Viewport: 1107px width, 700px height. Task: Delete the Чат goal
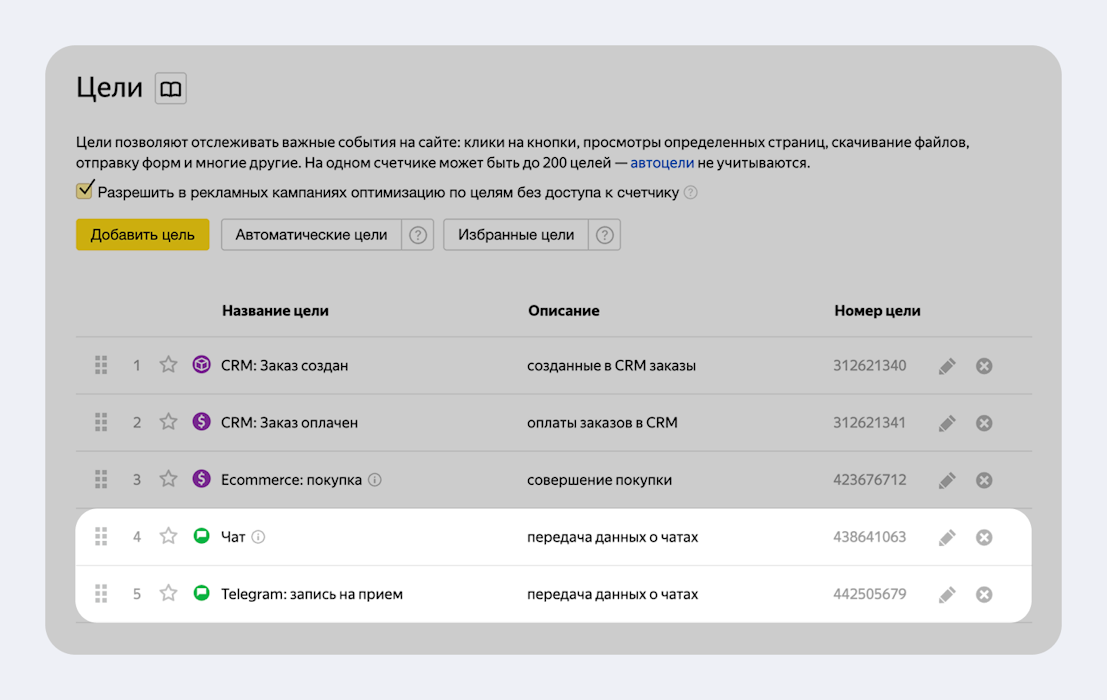pyautogui.click(x=984, y=537)
